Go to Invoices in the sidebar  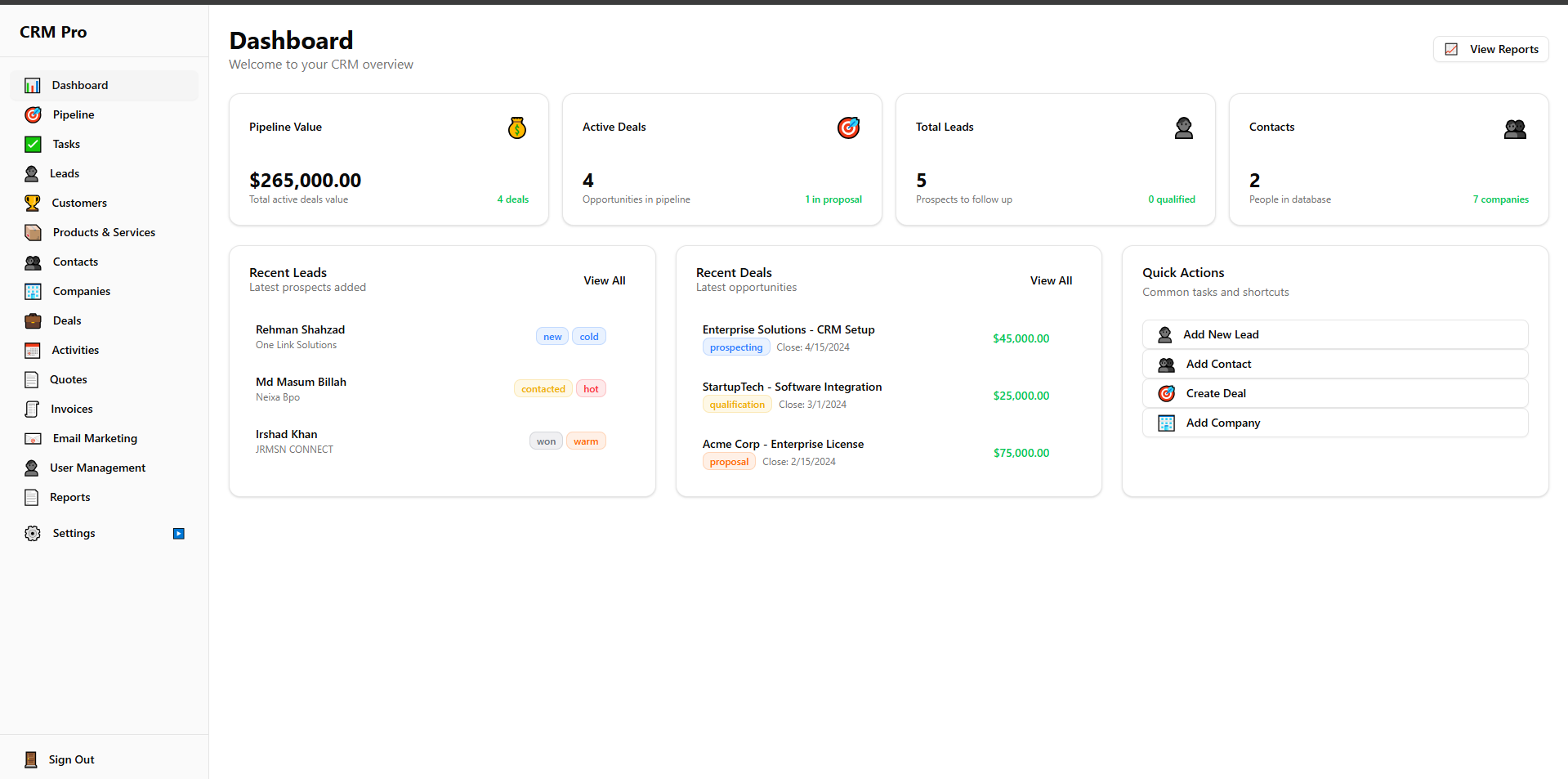[x=71, y=409]
